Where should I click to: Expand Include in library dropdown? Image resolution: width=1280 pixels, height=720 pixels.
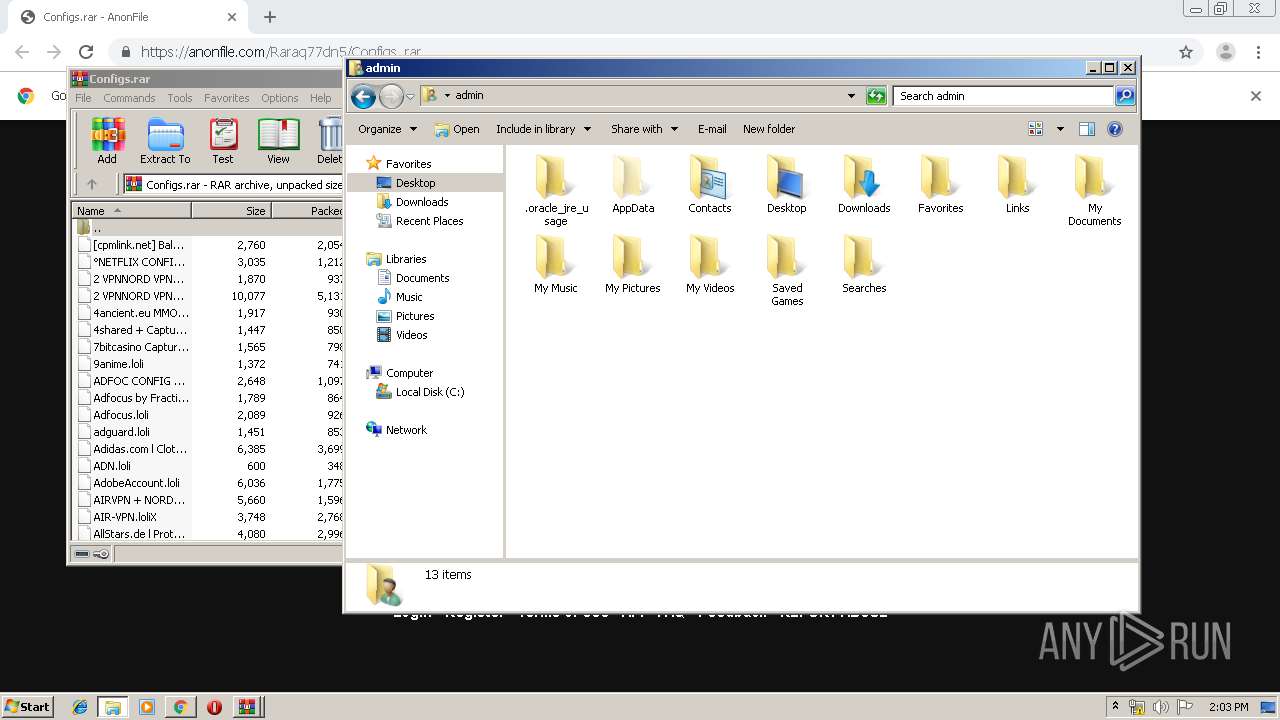pos(543,129)
